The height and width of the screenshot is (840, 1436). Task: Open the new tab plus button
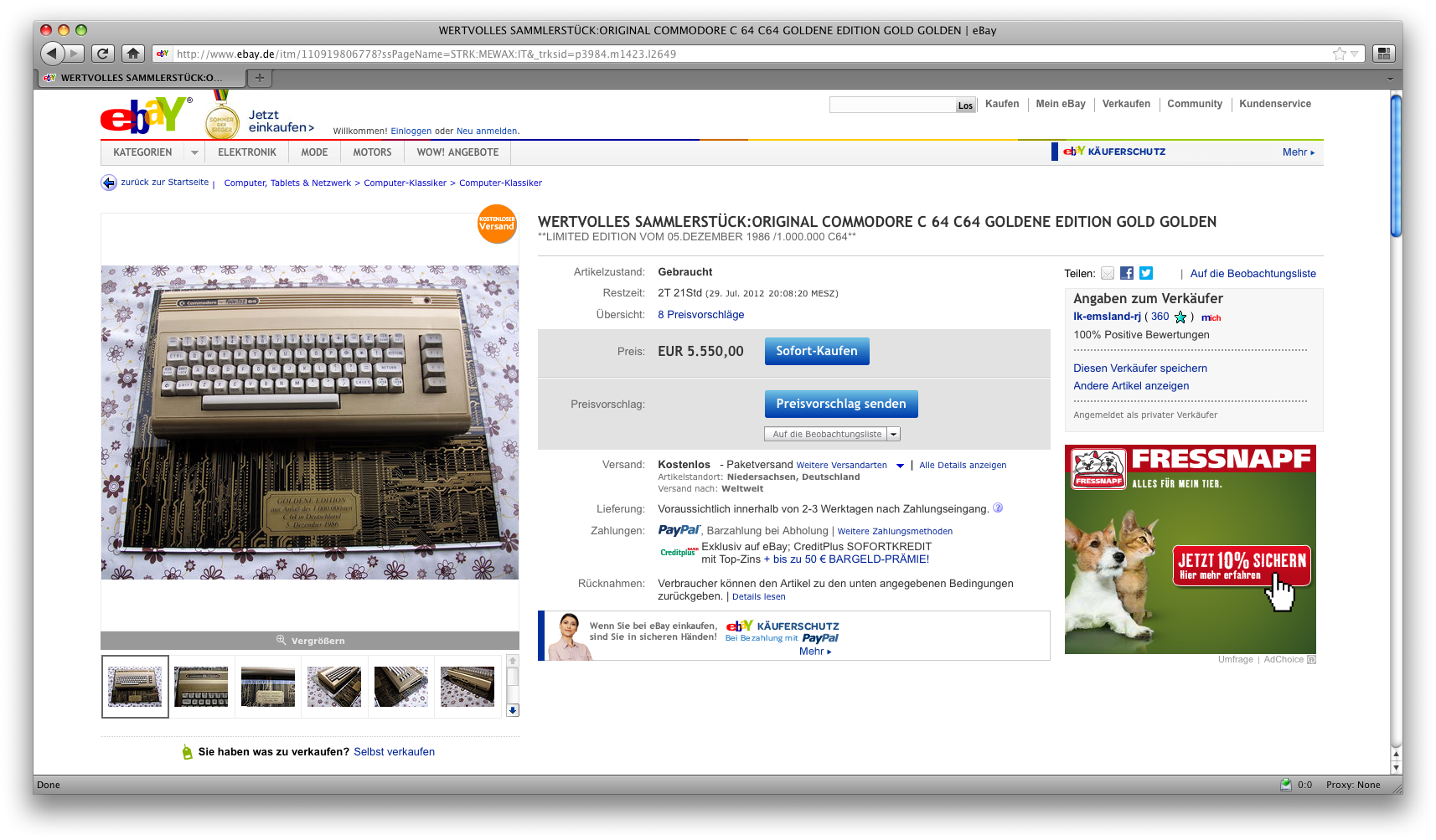click(x=260, y=78)
